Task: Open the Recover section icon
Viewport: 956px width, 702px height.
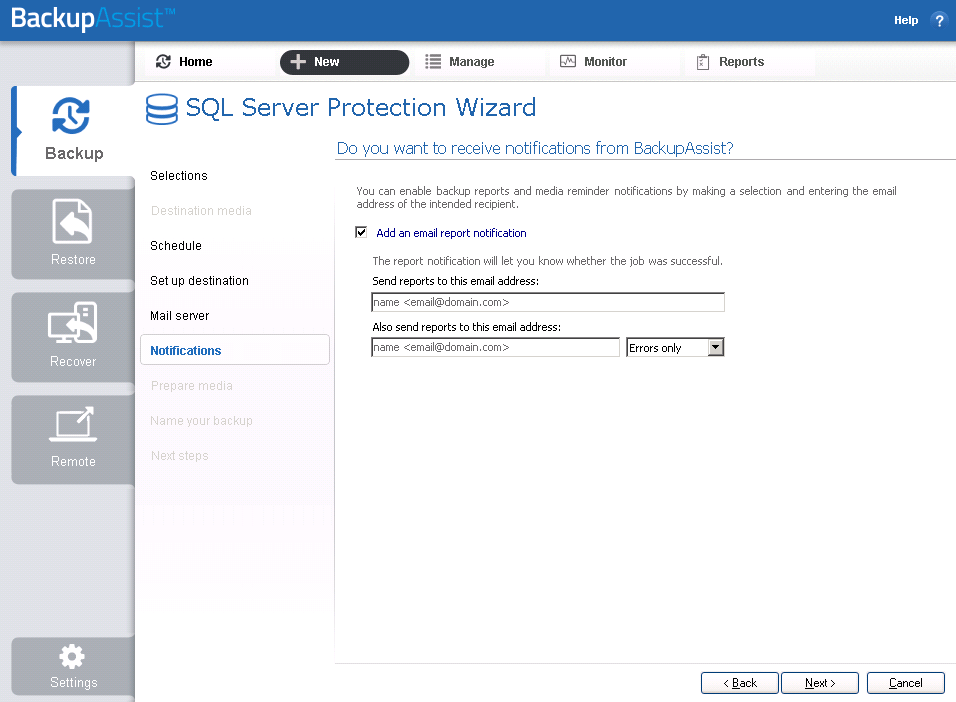Action: tap(73, 323)
